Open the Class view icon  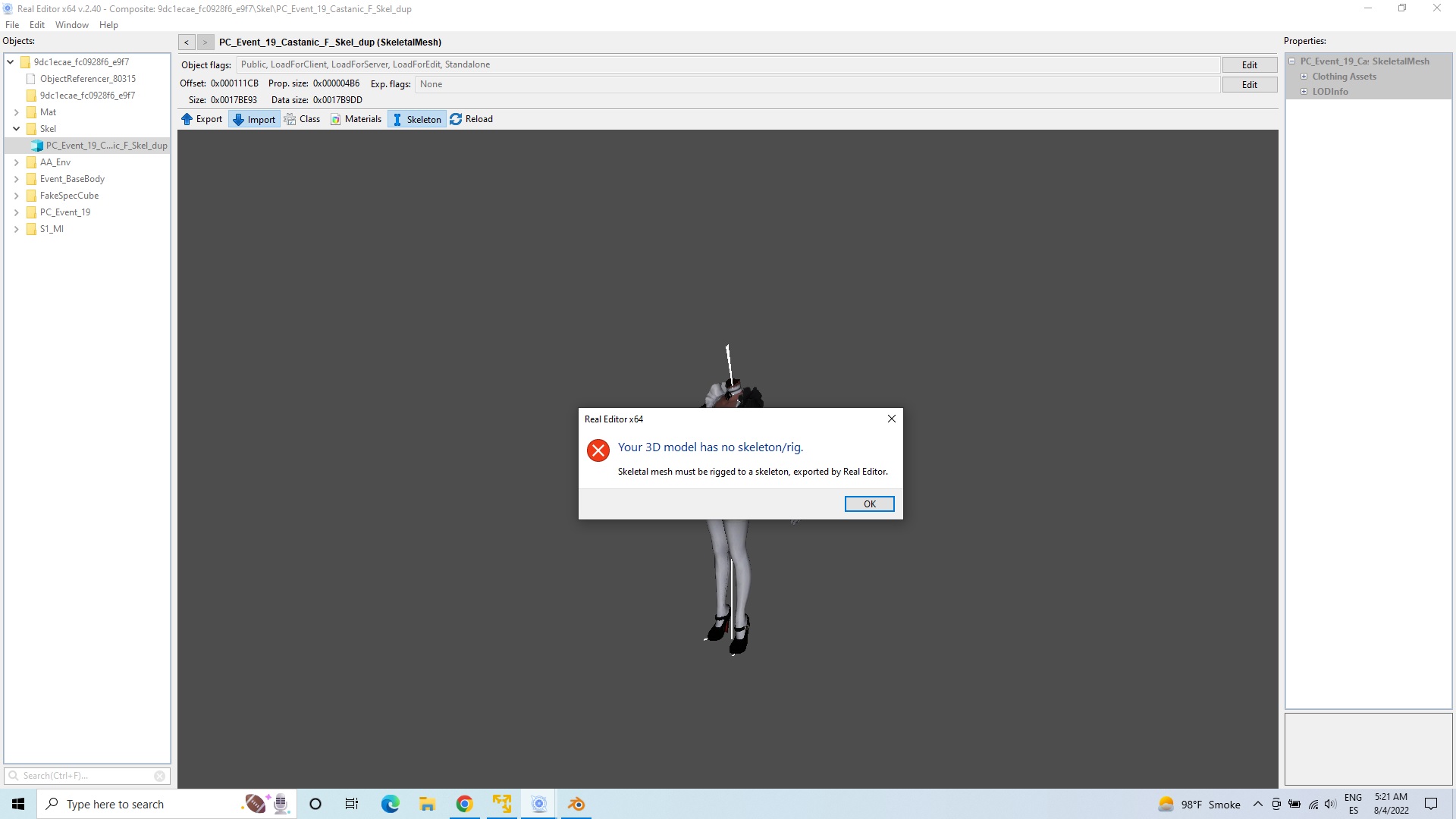coord(290,119)
